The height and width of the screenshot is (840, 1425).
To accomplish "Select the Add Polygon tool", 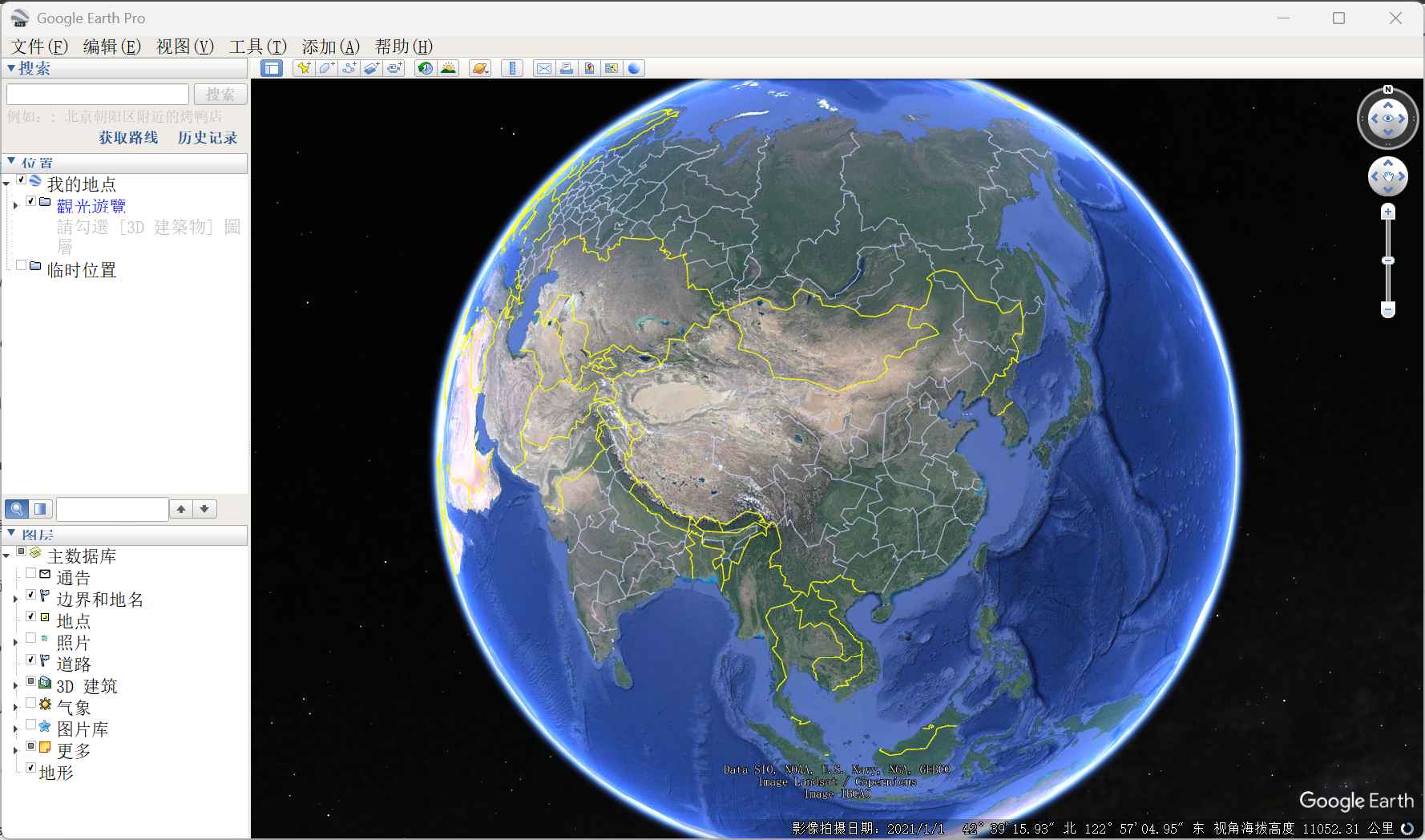I will (x=325, y=68).
